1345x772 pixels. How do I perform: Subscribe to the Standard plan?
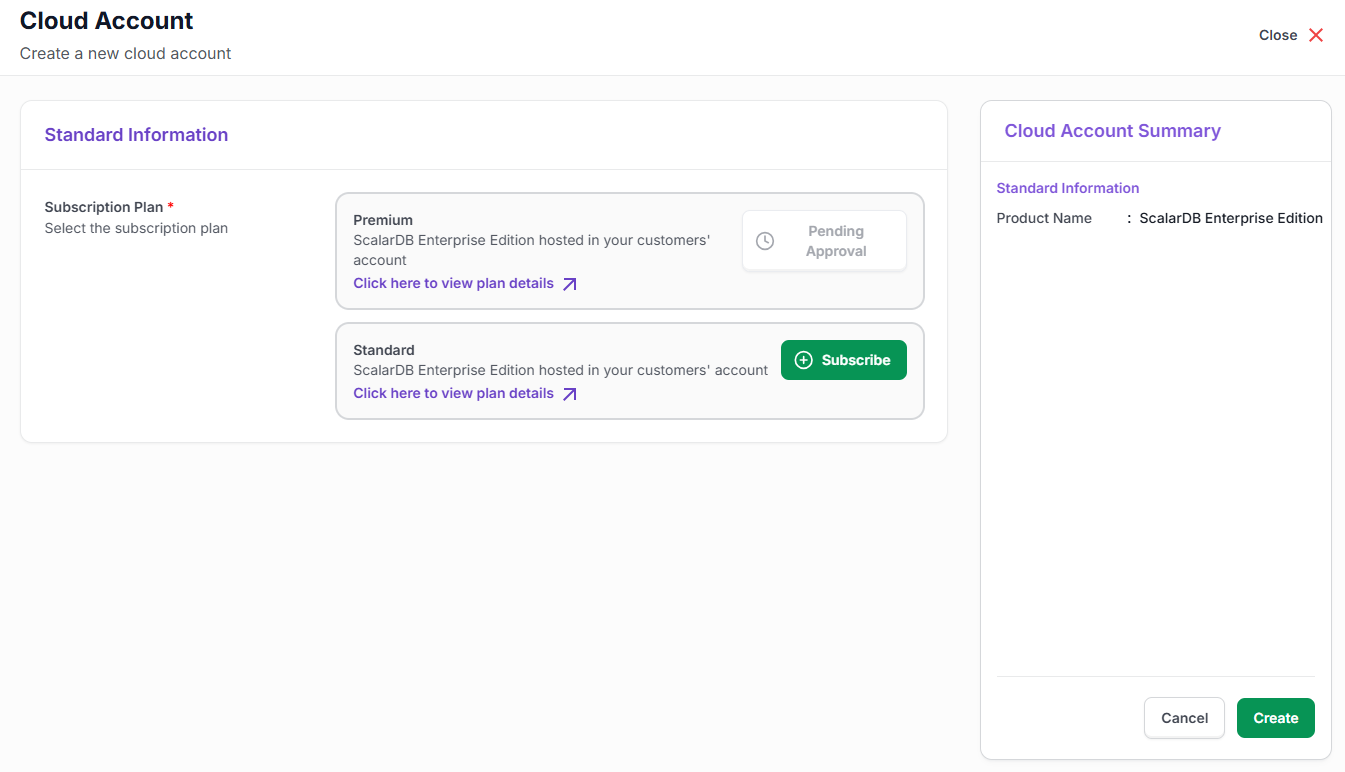[x=844, y=359]
